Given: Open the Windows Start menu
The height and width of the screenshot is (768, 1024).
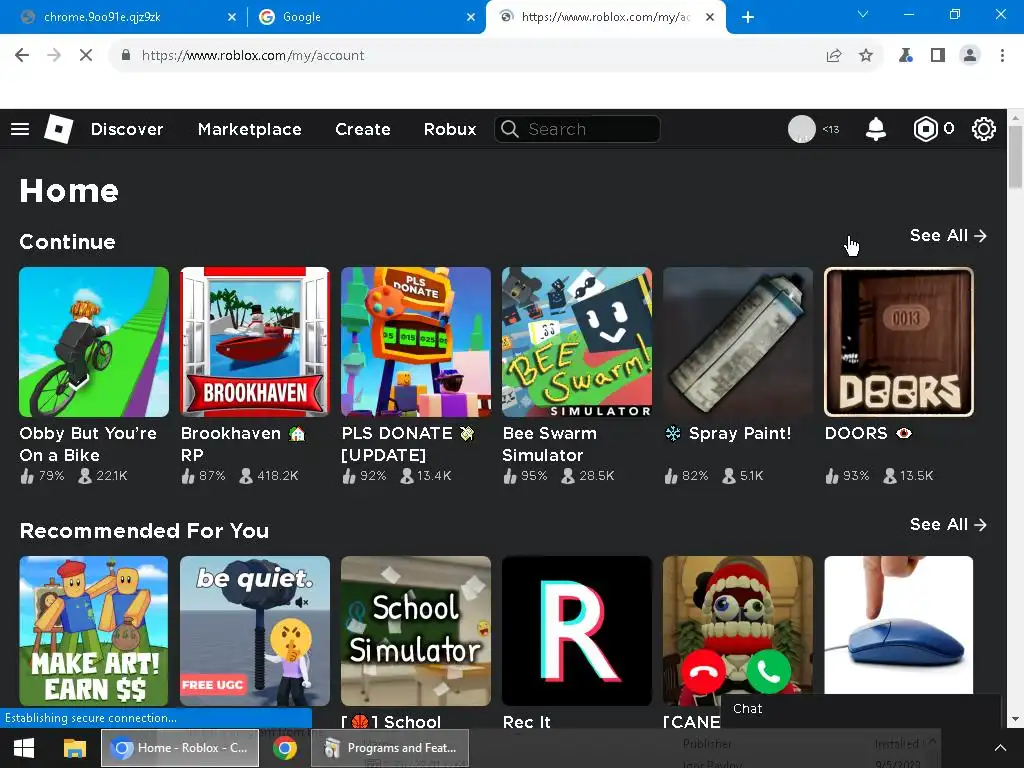Looking at the screenshot, I should pos(24,748).
